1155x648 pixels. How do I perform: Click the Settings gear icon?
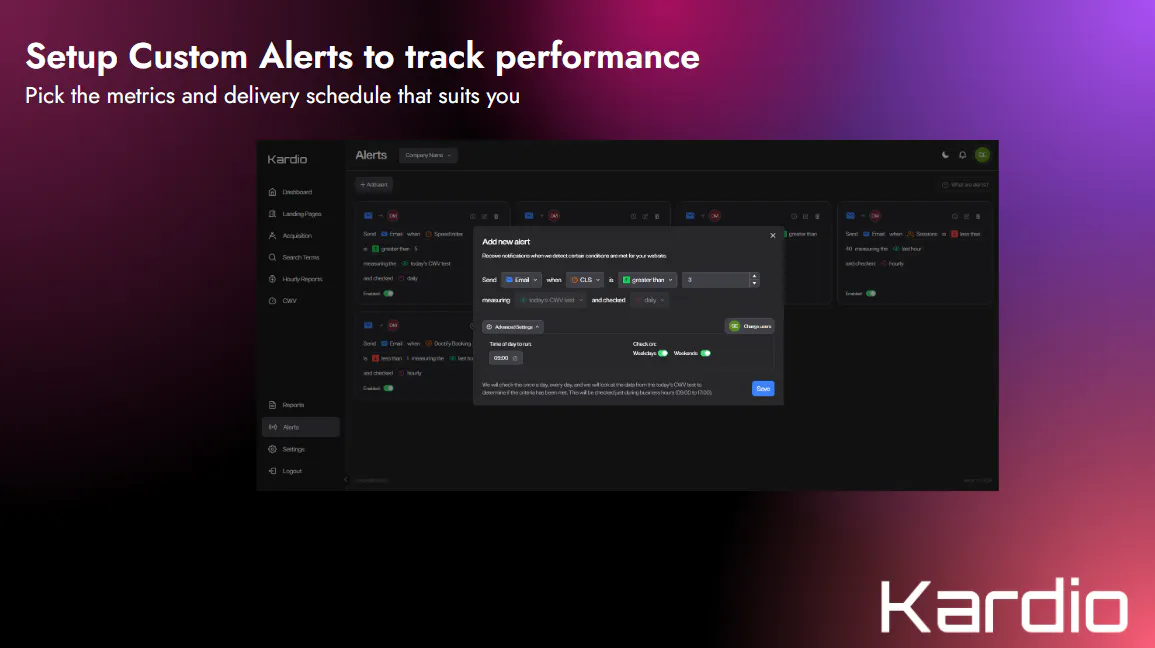(273, 449)
